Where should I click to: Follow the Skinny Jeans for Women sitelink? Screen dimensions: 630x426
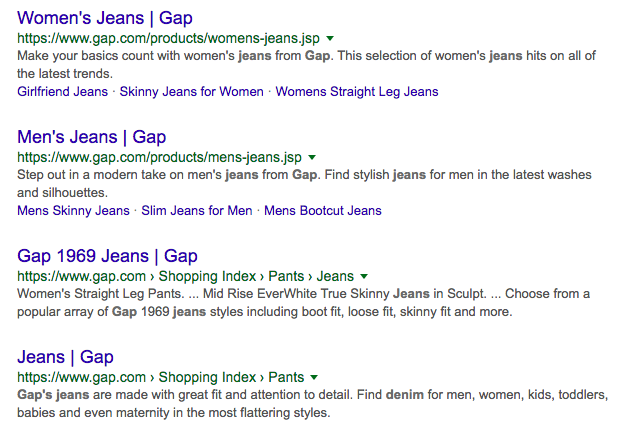tap(192, 92)
